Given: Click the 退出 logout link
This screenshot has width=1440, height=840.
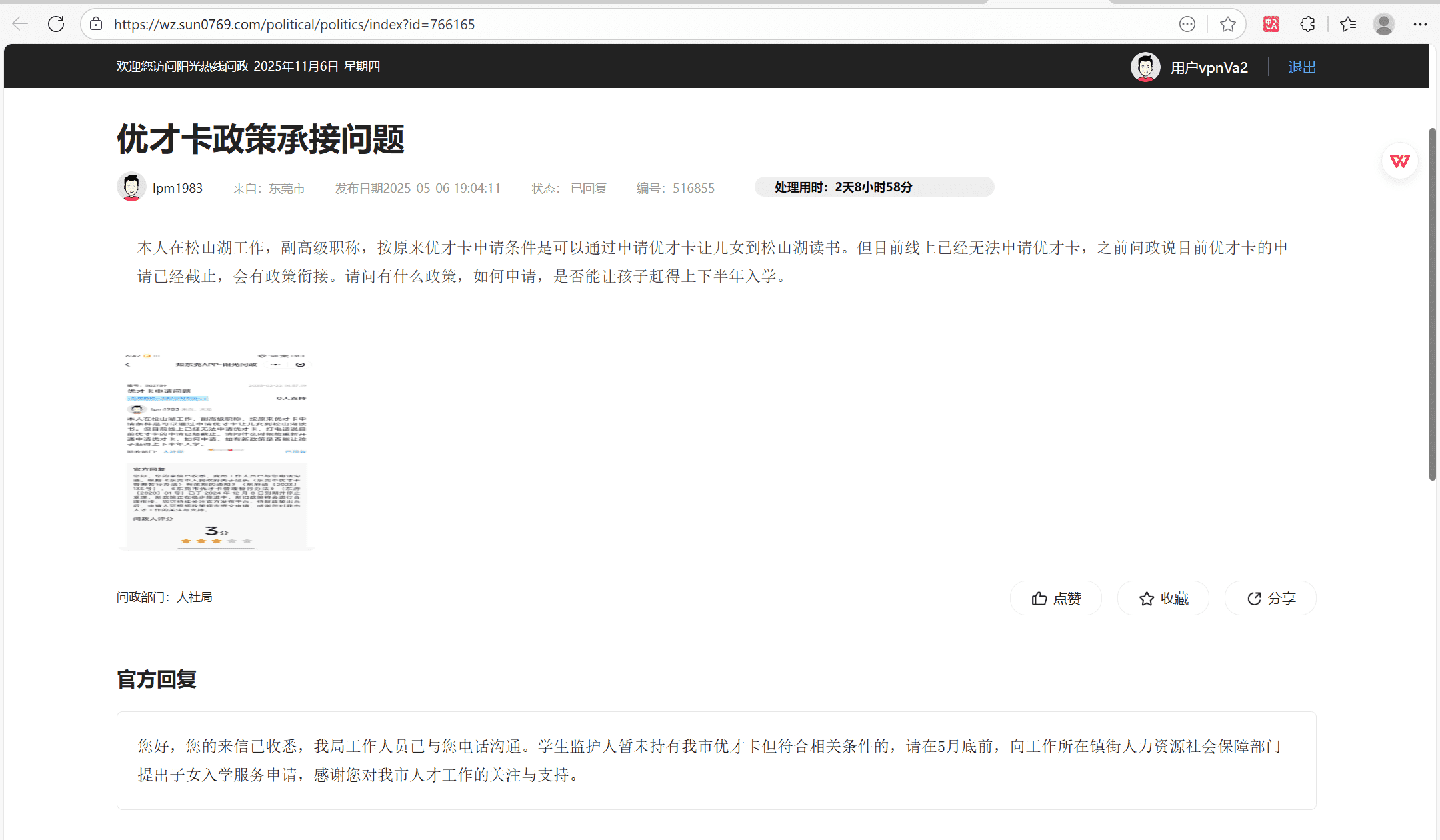Looking at the screenshot, I should tap(1301, 67).
